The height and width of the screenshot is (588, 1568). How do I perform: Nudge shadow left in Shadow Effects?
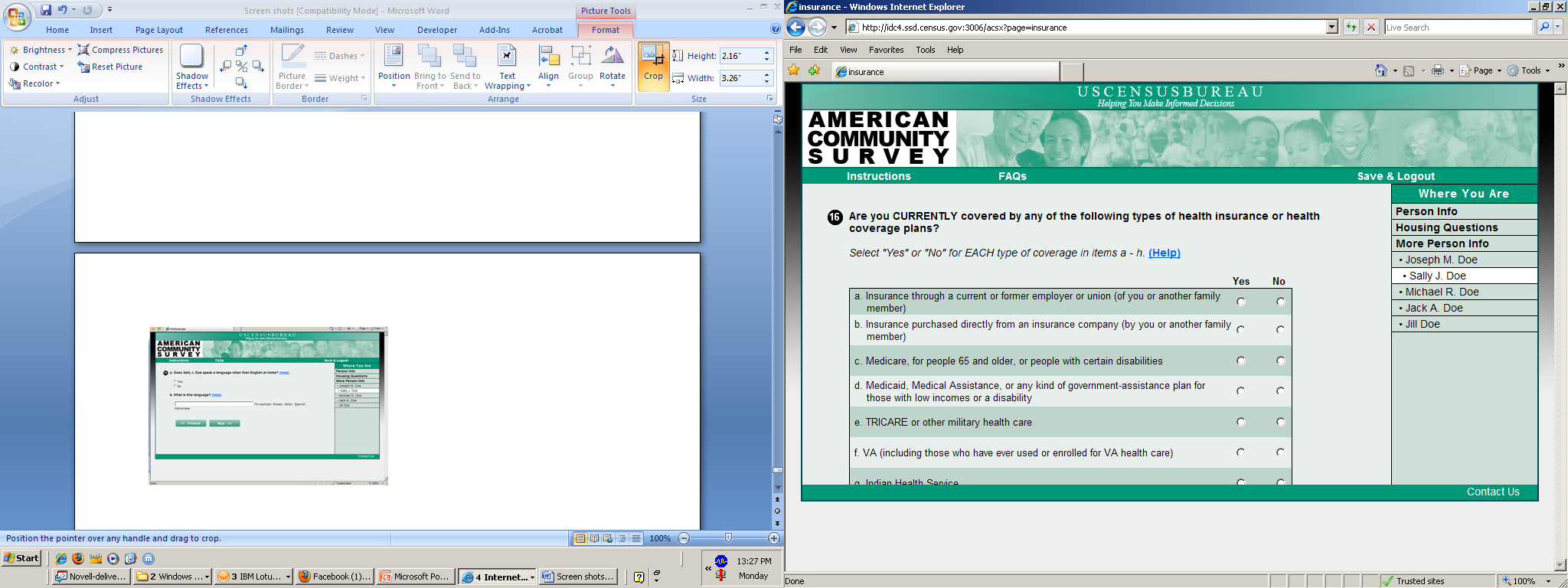coord(226,67)
